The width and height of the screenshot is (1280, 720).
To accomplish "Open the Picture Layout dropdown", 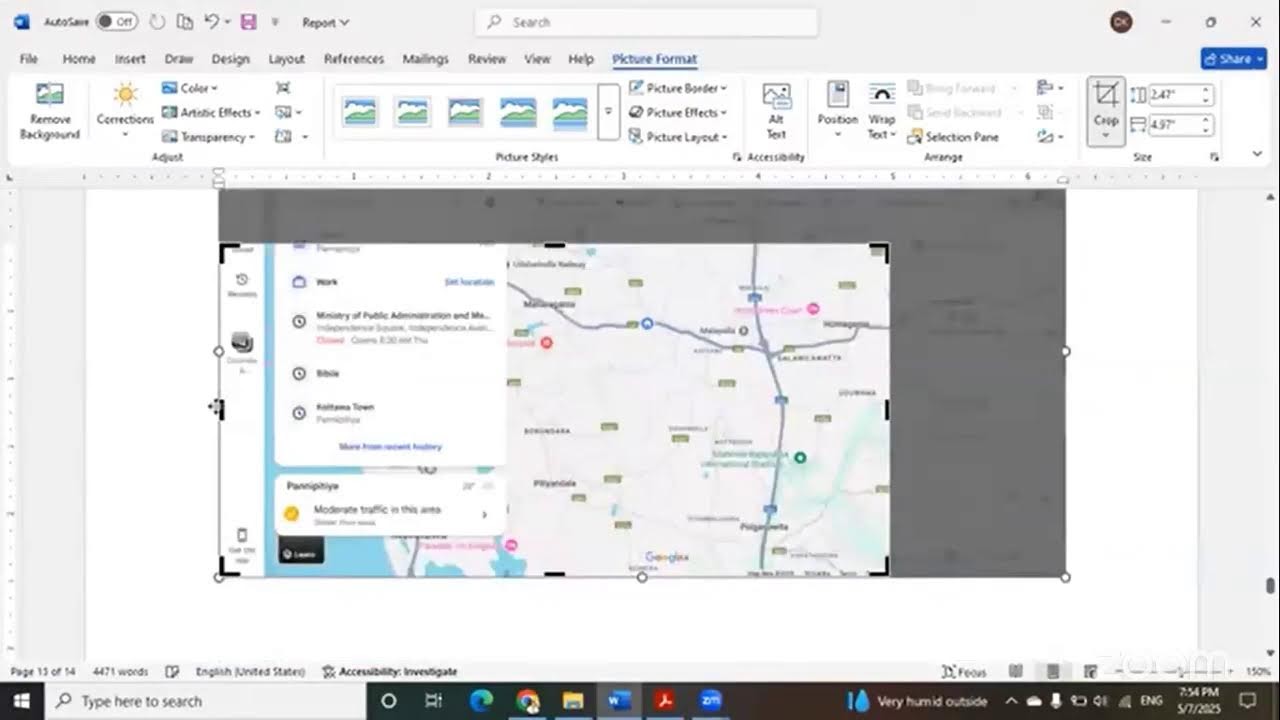I will (x=677, y=137).
